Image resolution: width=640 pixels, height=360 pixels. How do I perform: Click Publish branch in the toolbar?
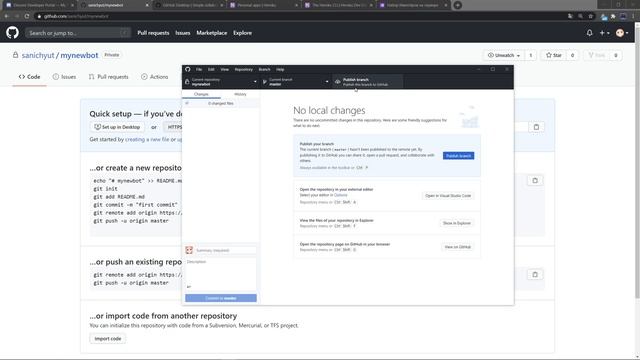coord(367,82)
